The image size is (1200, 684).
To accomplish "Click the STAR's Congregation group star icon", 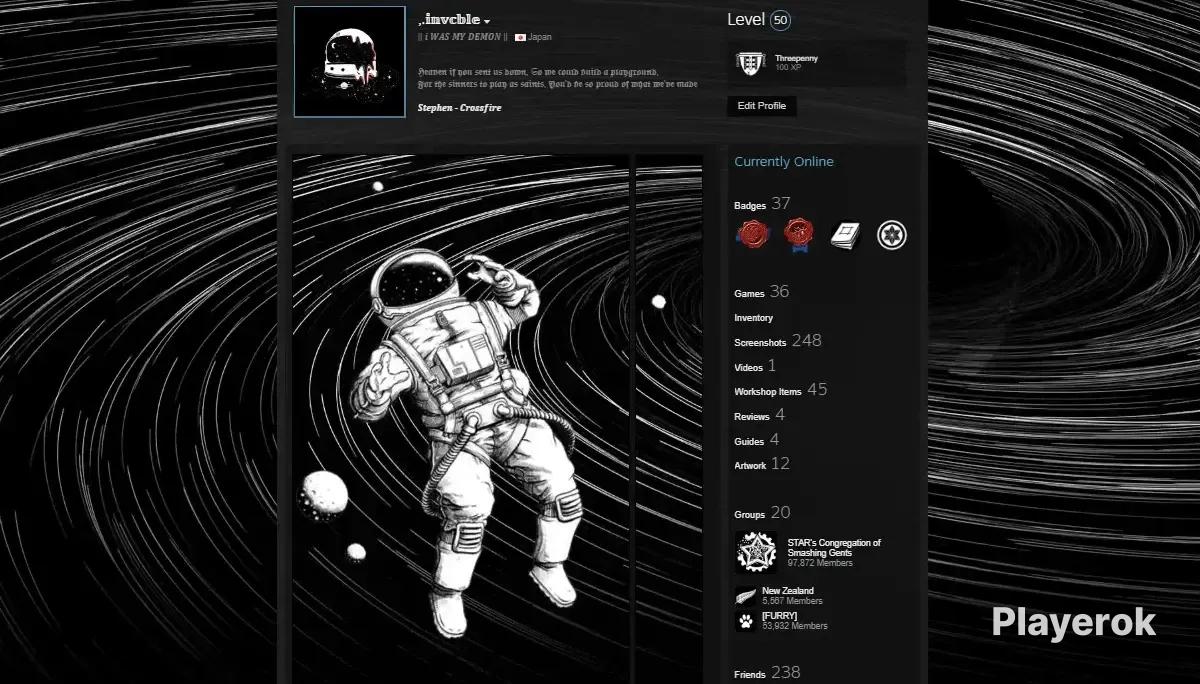I will coord(755,551).
